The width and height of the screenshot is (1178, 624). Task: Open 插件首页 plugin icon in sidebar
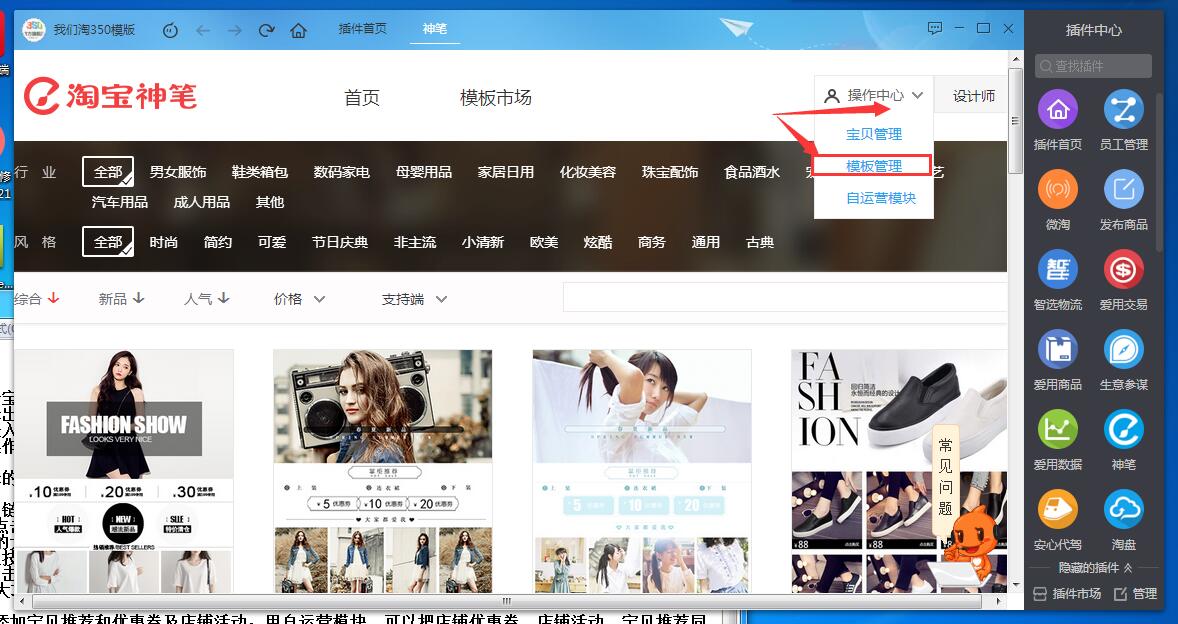click(1058, 110)
